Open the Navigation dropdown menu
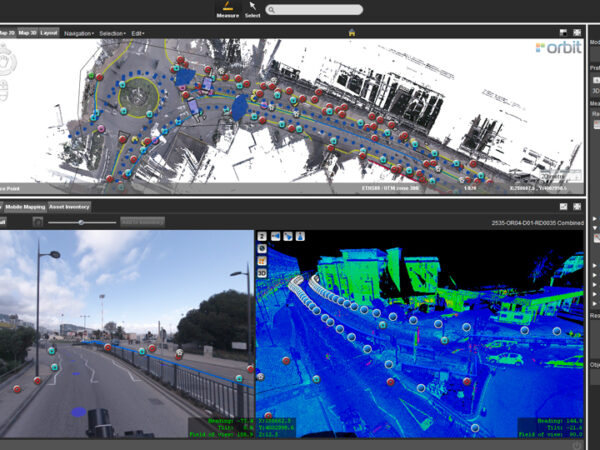600x450 pixels. 79,34
